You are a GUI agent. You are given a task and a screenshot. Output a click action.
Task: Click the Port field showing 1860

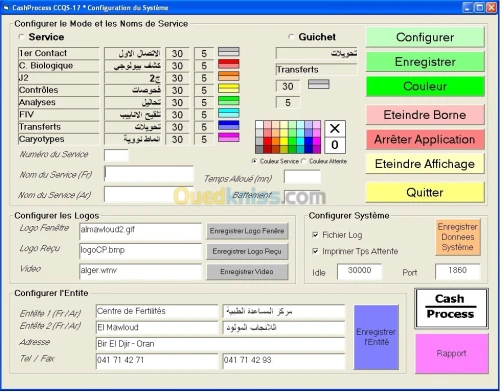458,271
